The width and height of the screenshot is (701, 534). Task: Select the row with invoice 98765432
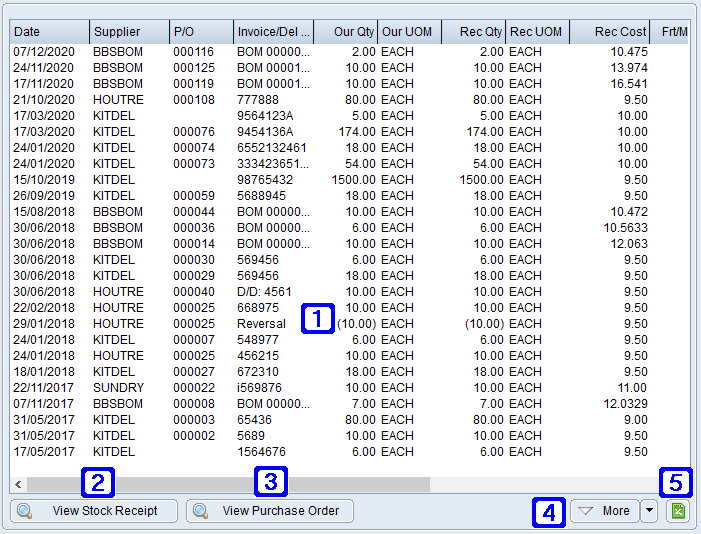265,180
